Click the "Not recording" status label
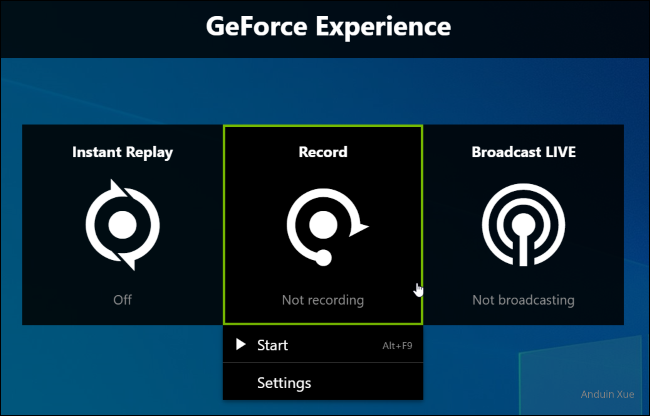This screenshot has width=650, height=416. coord(322,299)
